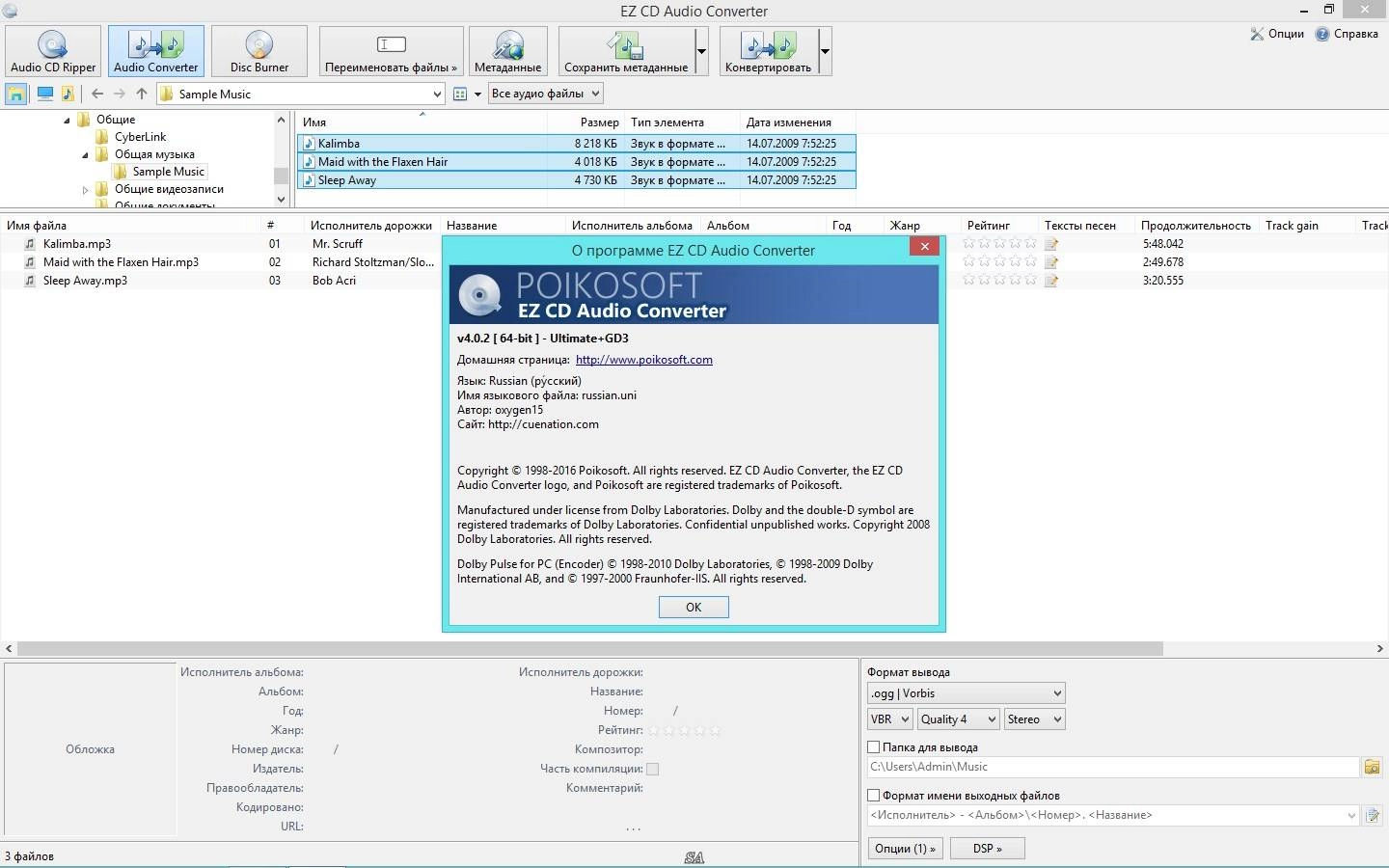Screen dimensions: 1389x868
Task: Enable Формат имени выходных файлов checkbox
Action: coord(874,796)
